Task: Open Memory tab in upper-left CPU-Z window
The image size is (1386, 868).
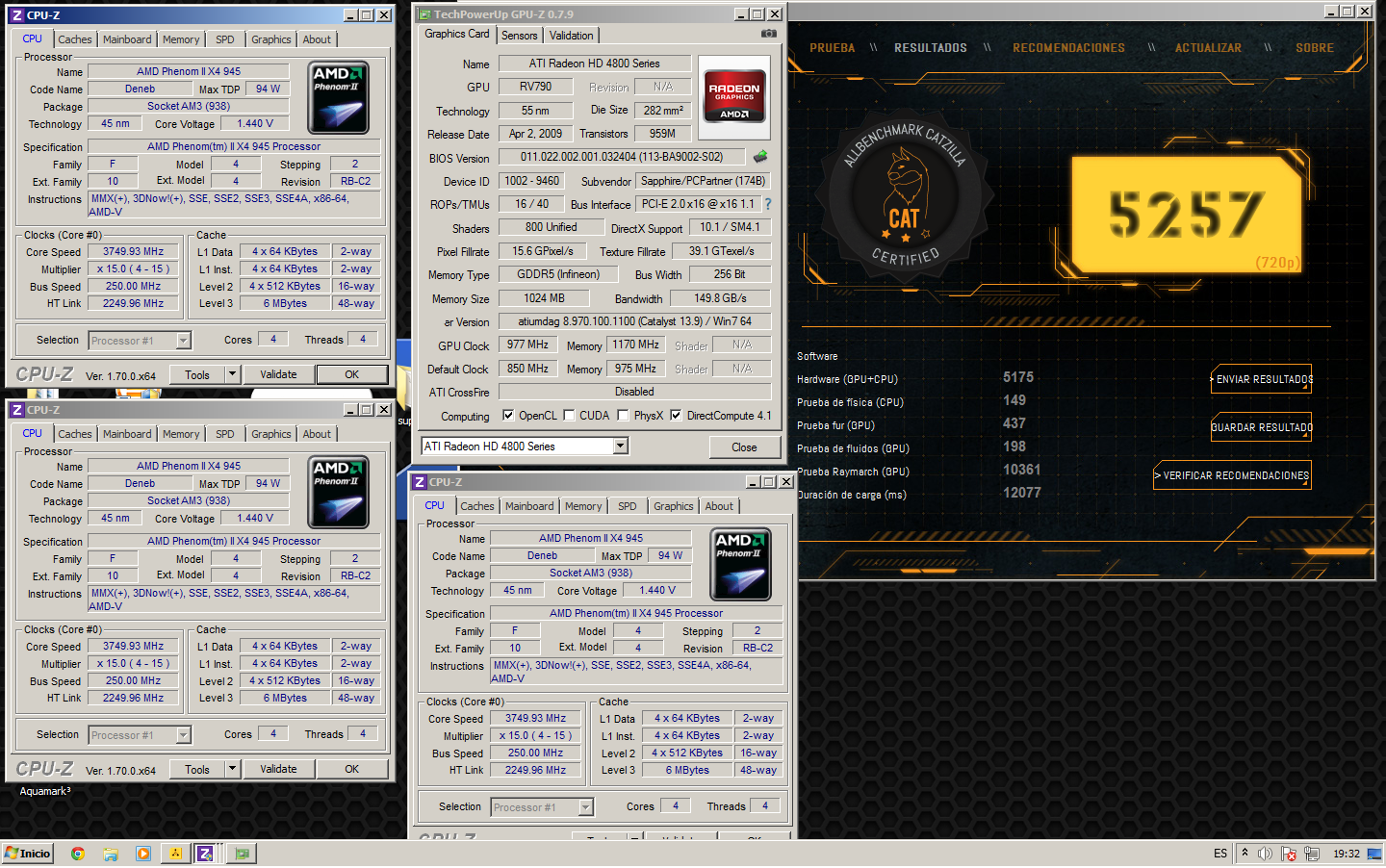Action: tap(181, 39)
